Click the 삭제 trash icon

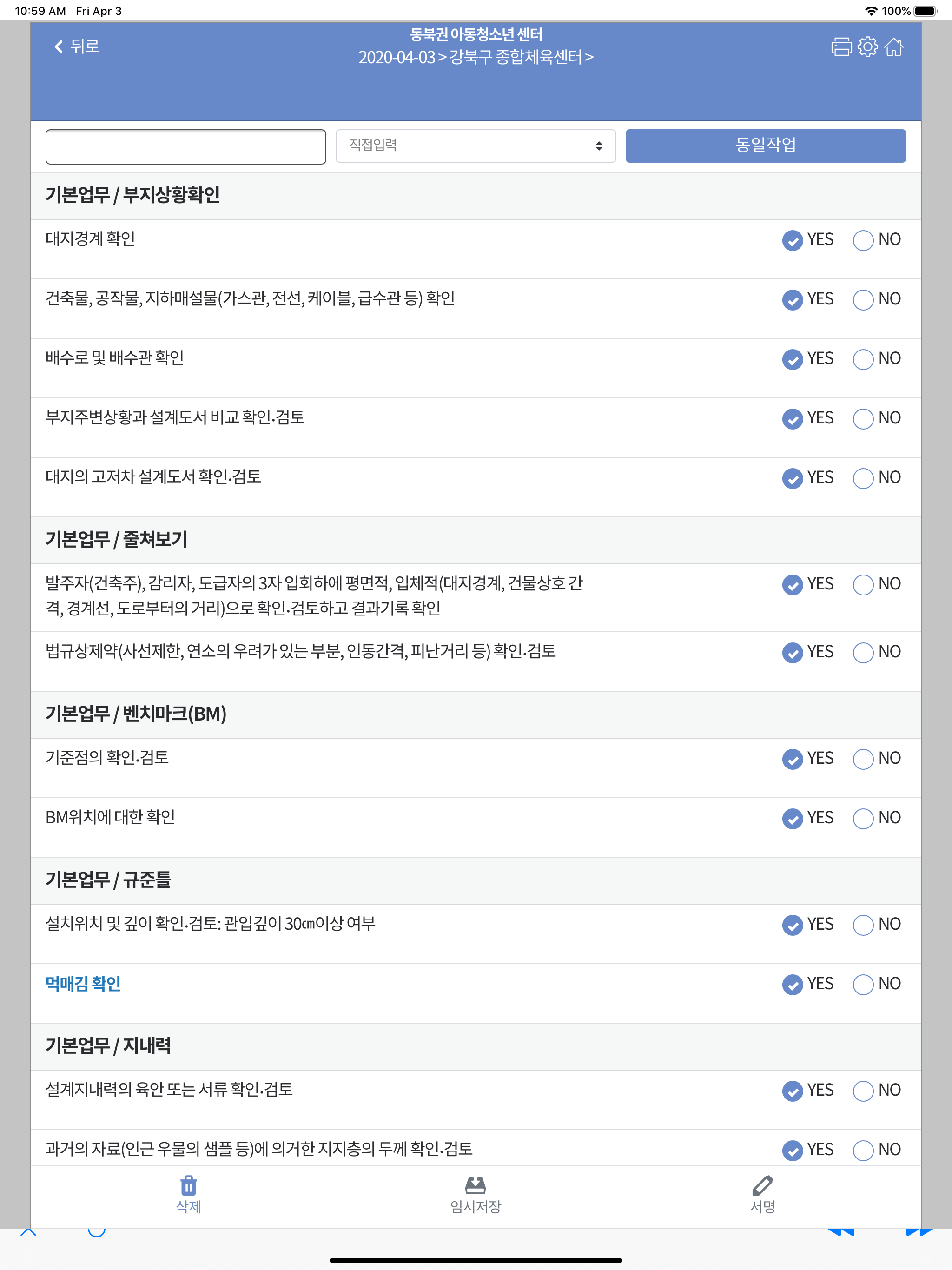tap(188, 1185)
